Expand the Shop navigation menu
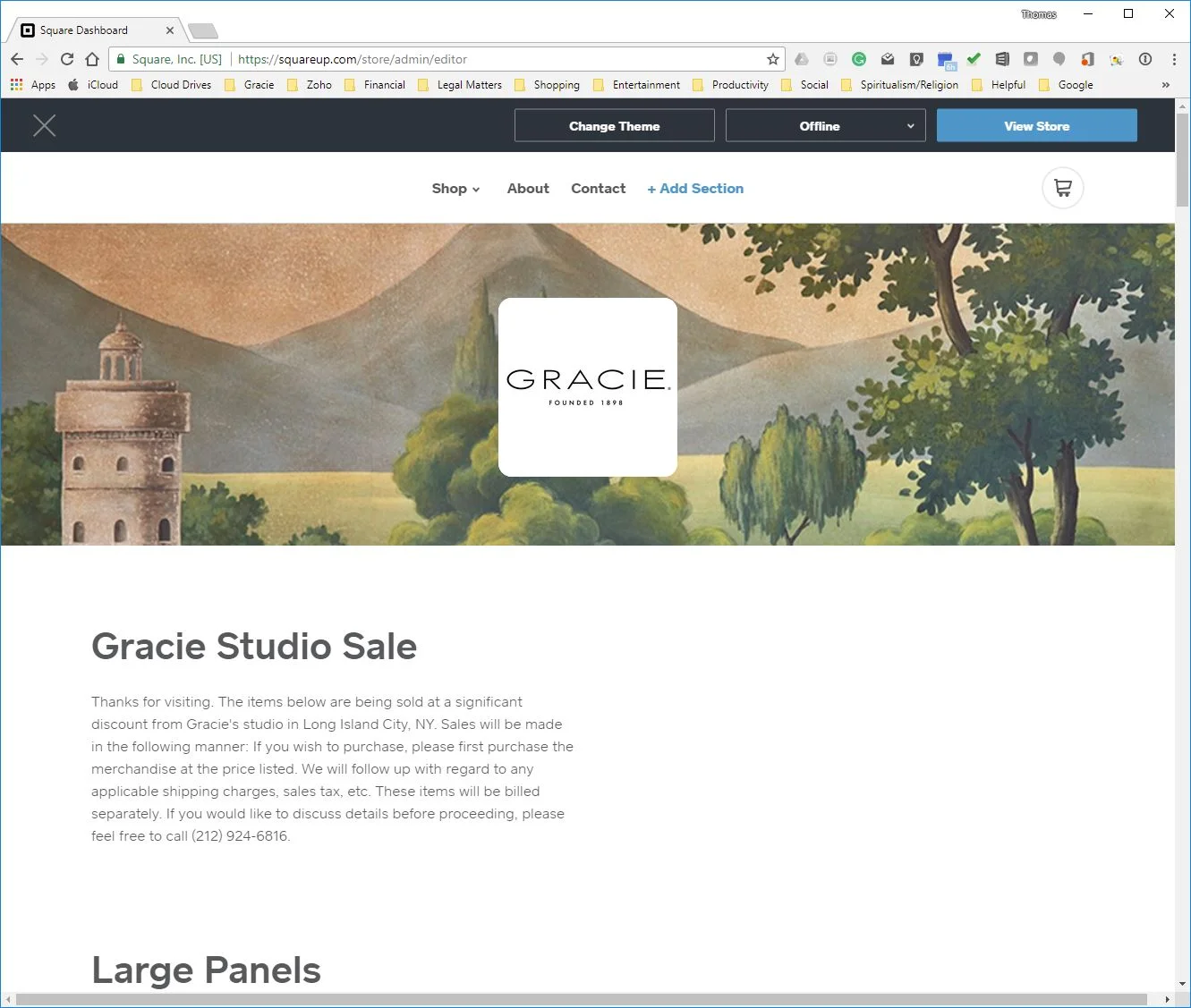Image resolution: width=1191 pixels, height=1008 pixels. pos(455,189)
